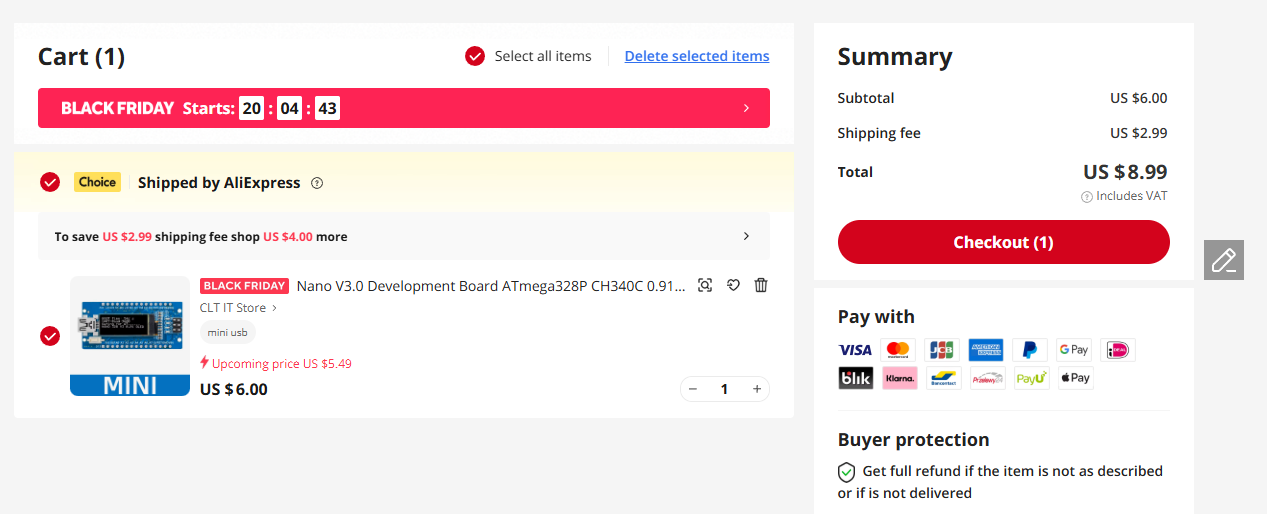Uncheck the Shipped by AliExpress group checkbox
This screenshot has height=514, width=1267.
(x=50, y=182)
